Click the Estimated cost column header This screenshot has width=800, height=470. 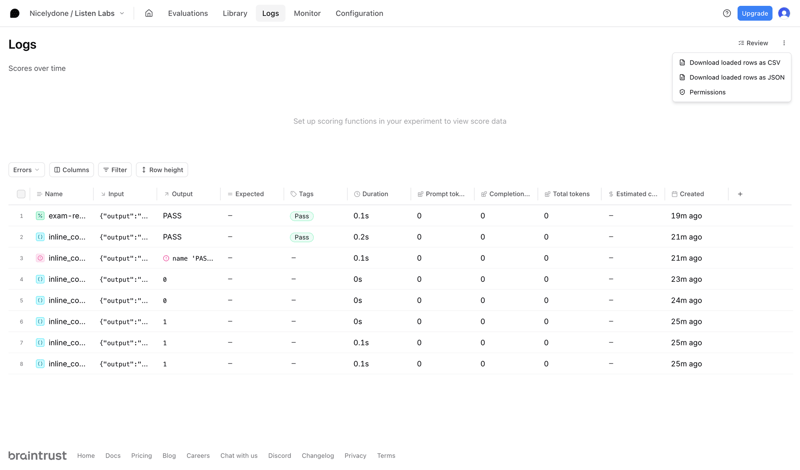(x=633, y=194)
